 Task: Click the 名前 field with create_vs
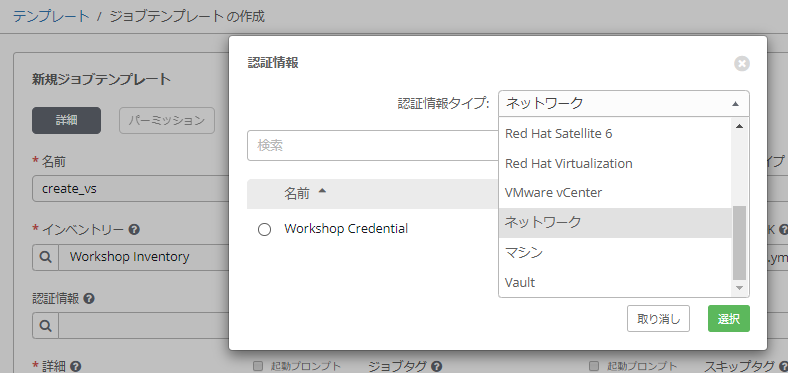[130, 189]
